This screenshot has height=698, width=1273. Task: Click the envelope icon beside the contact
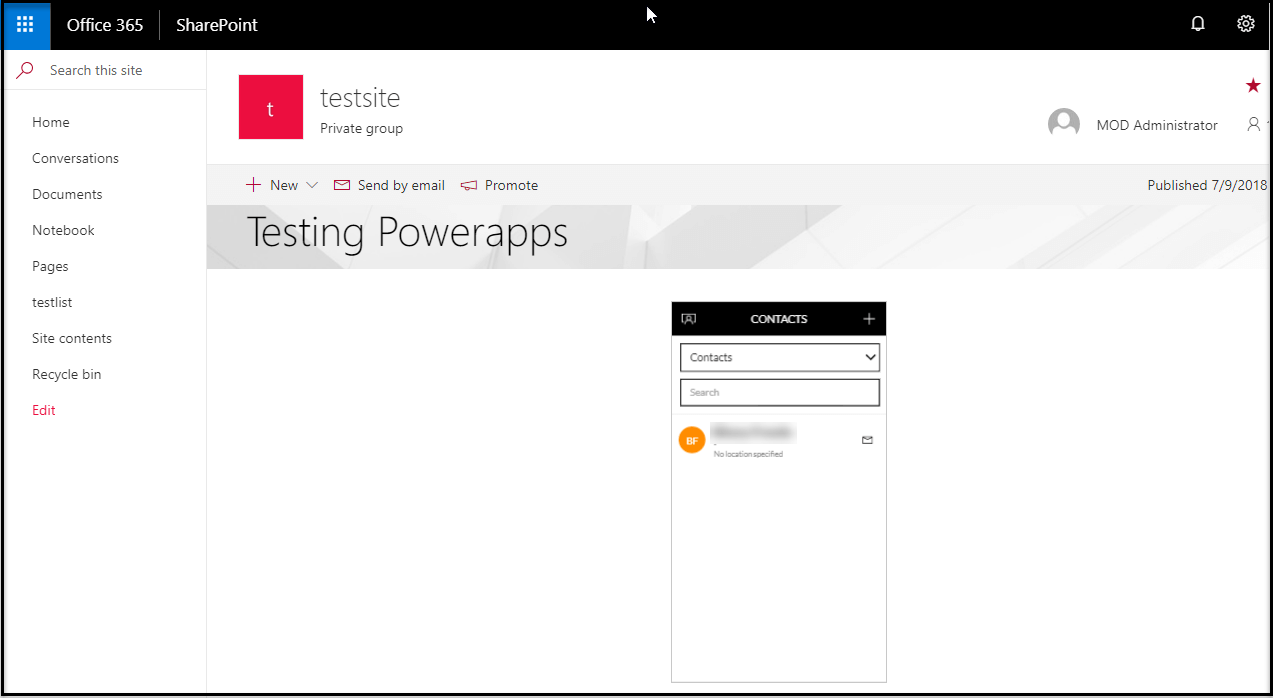pos(867,440)
